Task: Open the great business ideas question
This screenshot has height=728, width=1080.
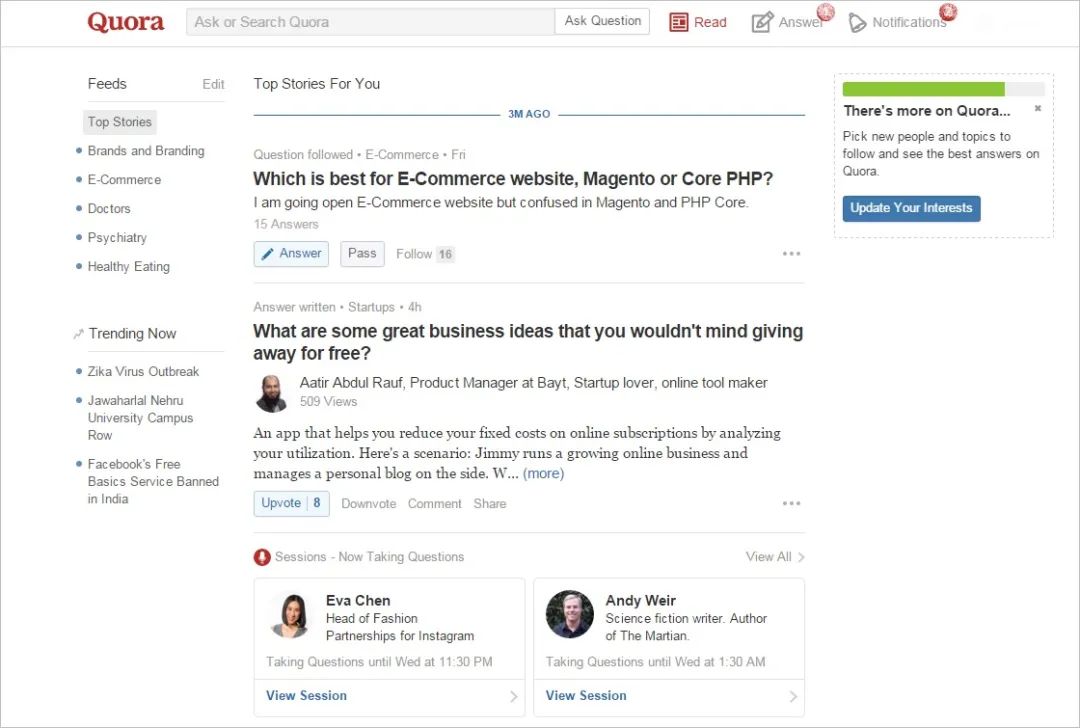Action: pos(528,342)
